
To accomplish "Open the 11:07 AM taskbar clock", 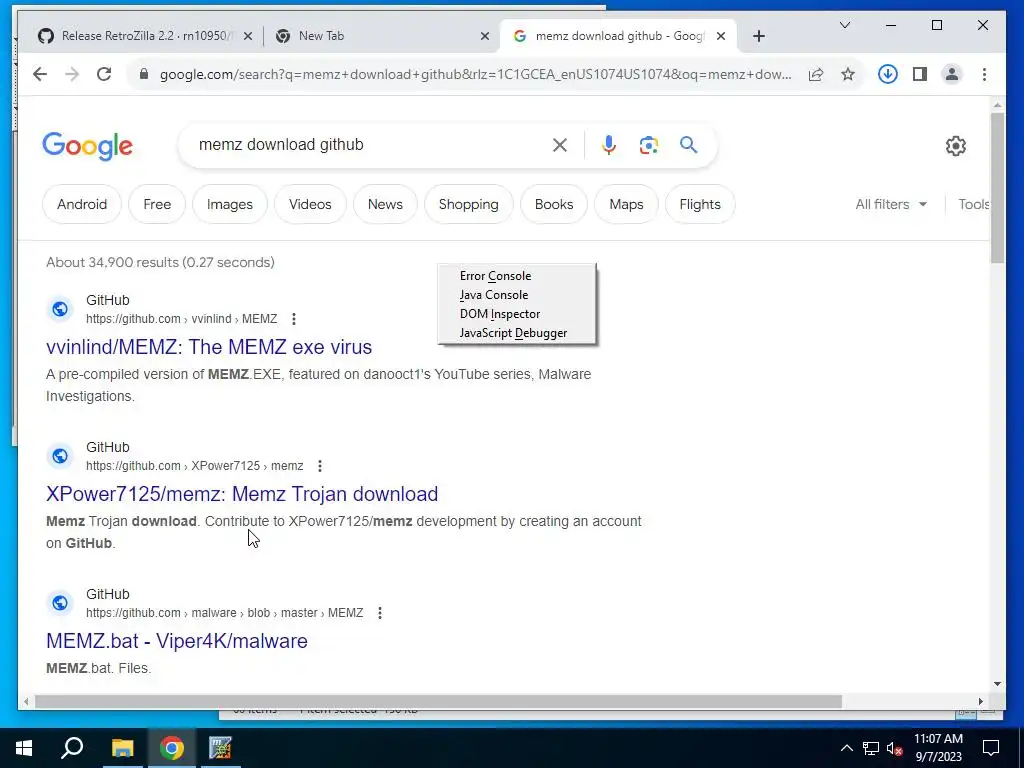I will point(938,748).
